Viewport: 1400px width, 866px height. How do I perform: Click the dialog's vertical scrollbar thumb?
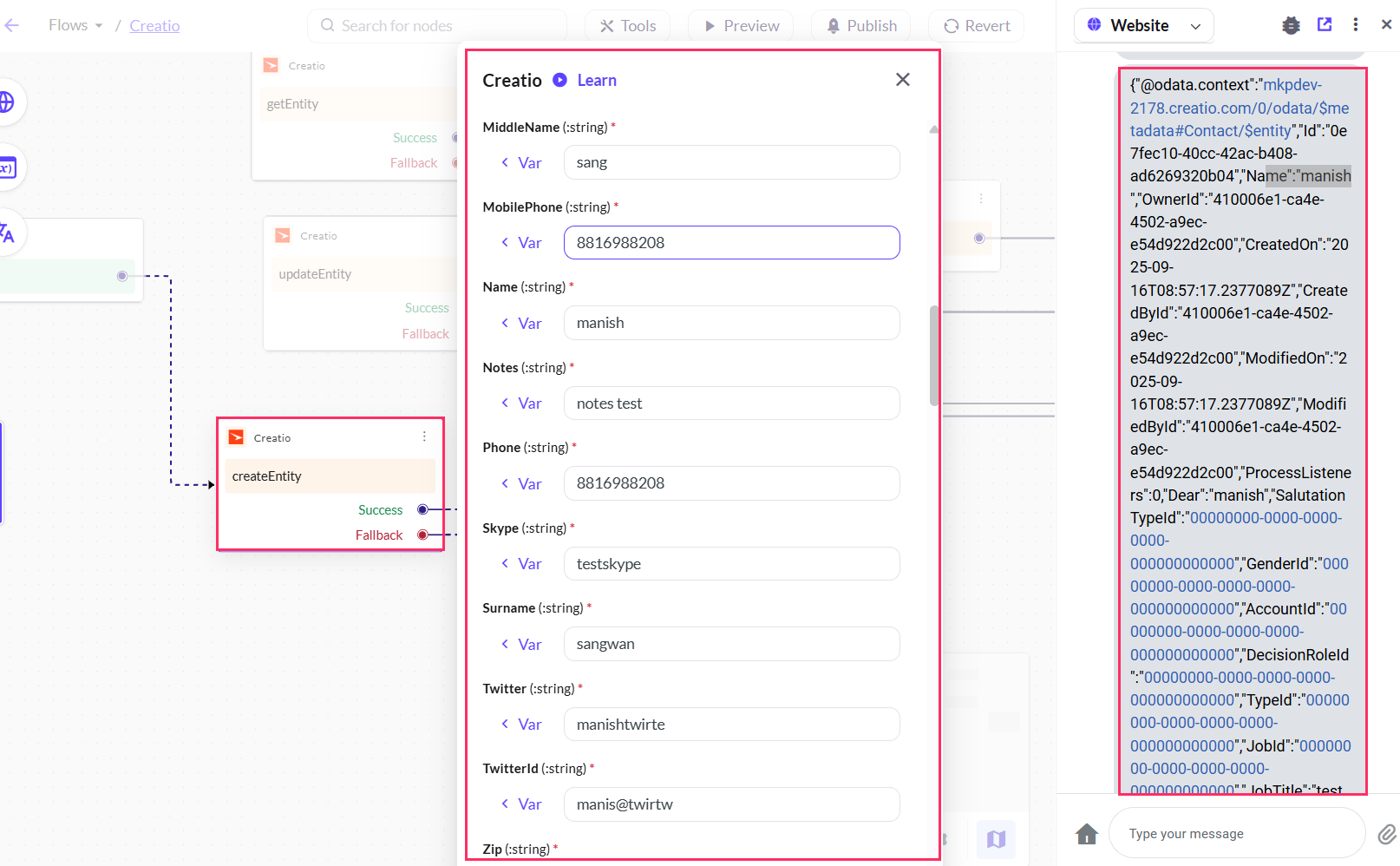pos(934,356)
